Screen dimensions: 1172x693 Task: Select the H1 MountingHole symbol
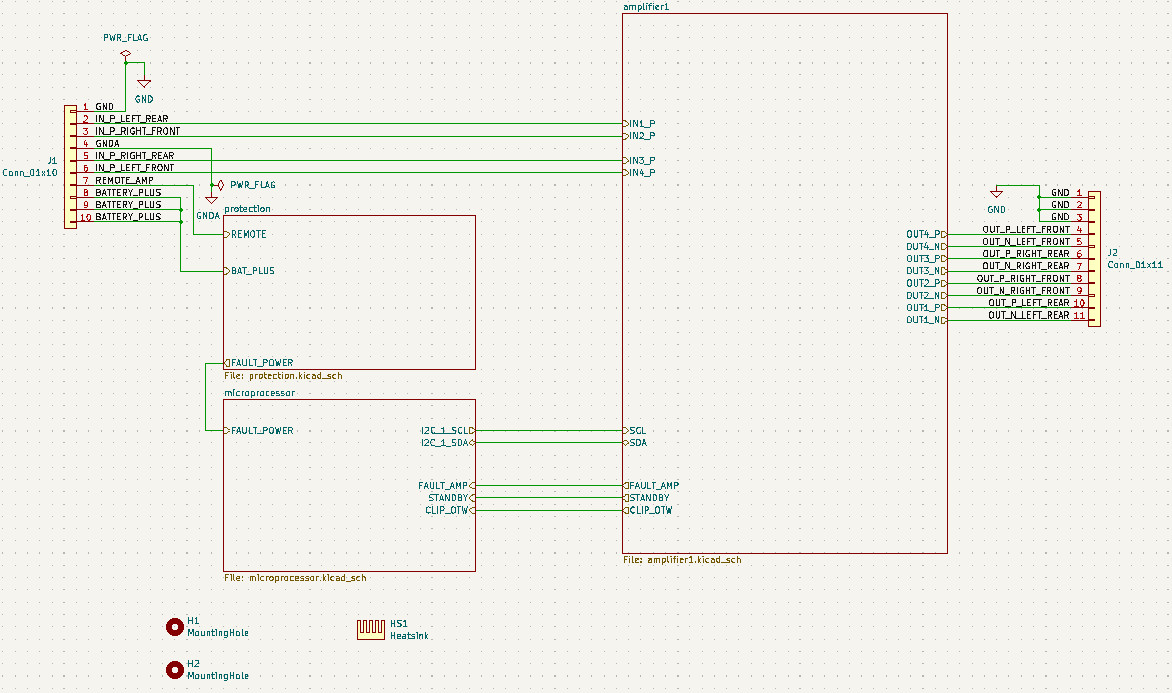pyautogui.click(x=174, y=627)
